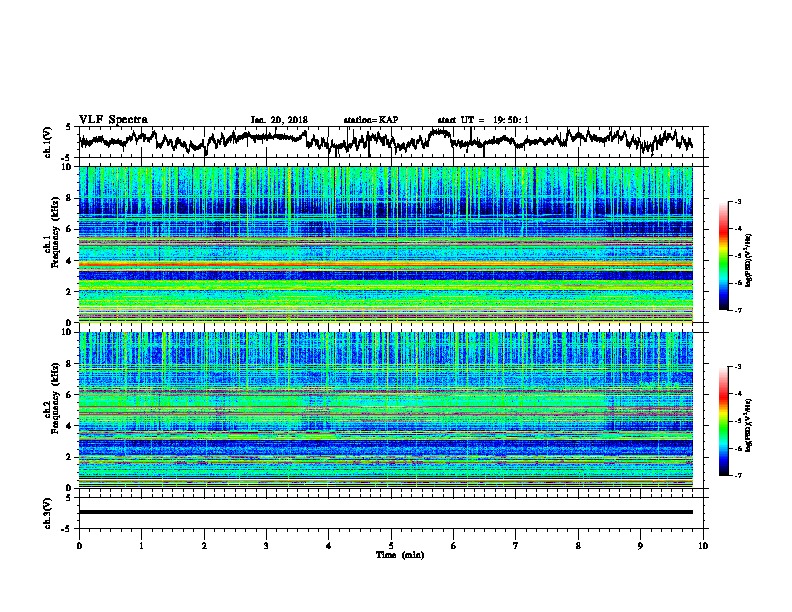The image size is (792, 612).
Task: Click the 6 tick on time axis
Action: coord(454,546)
